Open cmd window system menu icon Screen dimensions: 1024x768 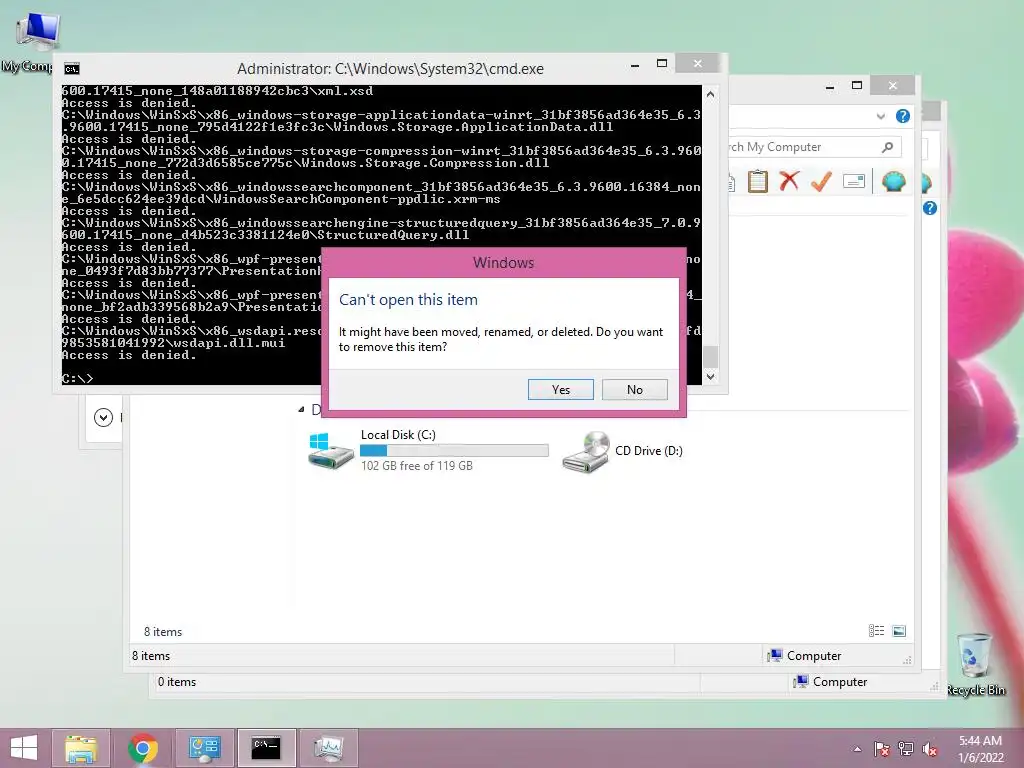72,69
